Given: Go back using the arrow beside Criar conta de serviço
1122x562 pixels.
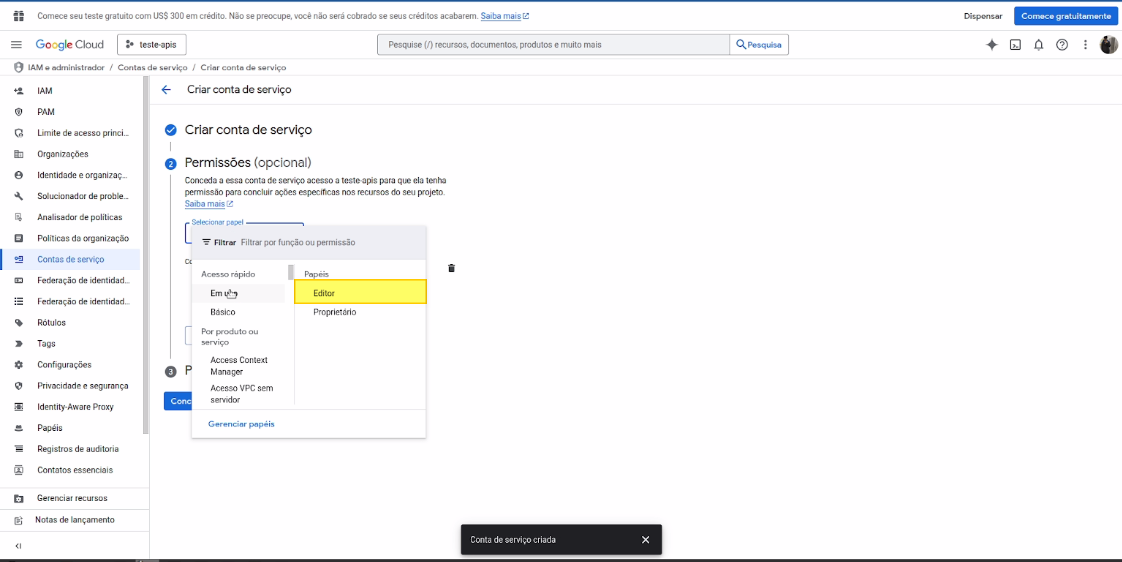Looking at the screenshot, I should 167,89.
